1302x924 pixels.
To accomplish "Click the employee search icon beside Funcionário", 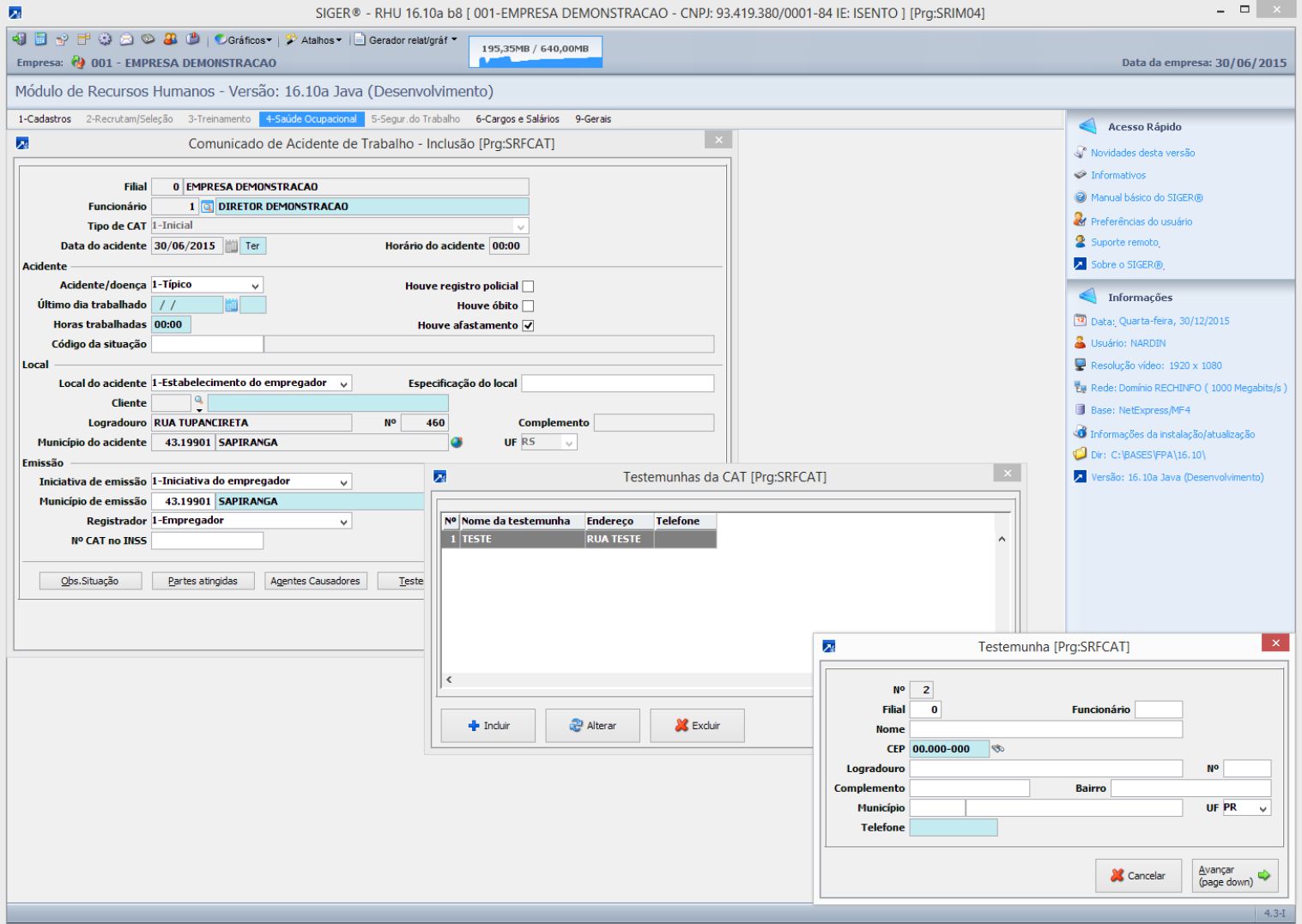I will tap(207, 207).
